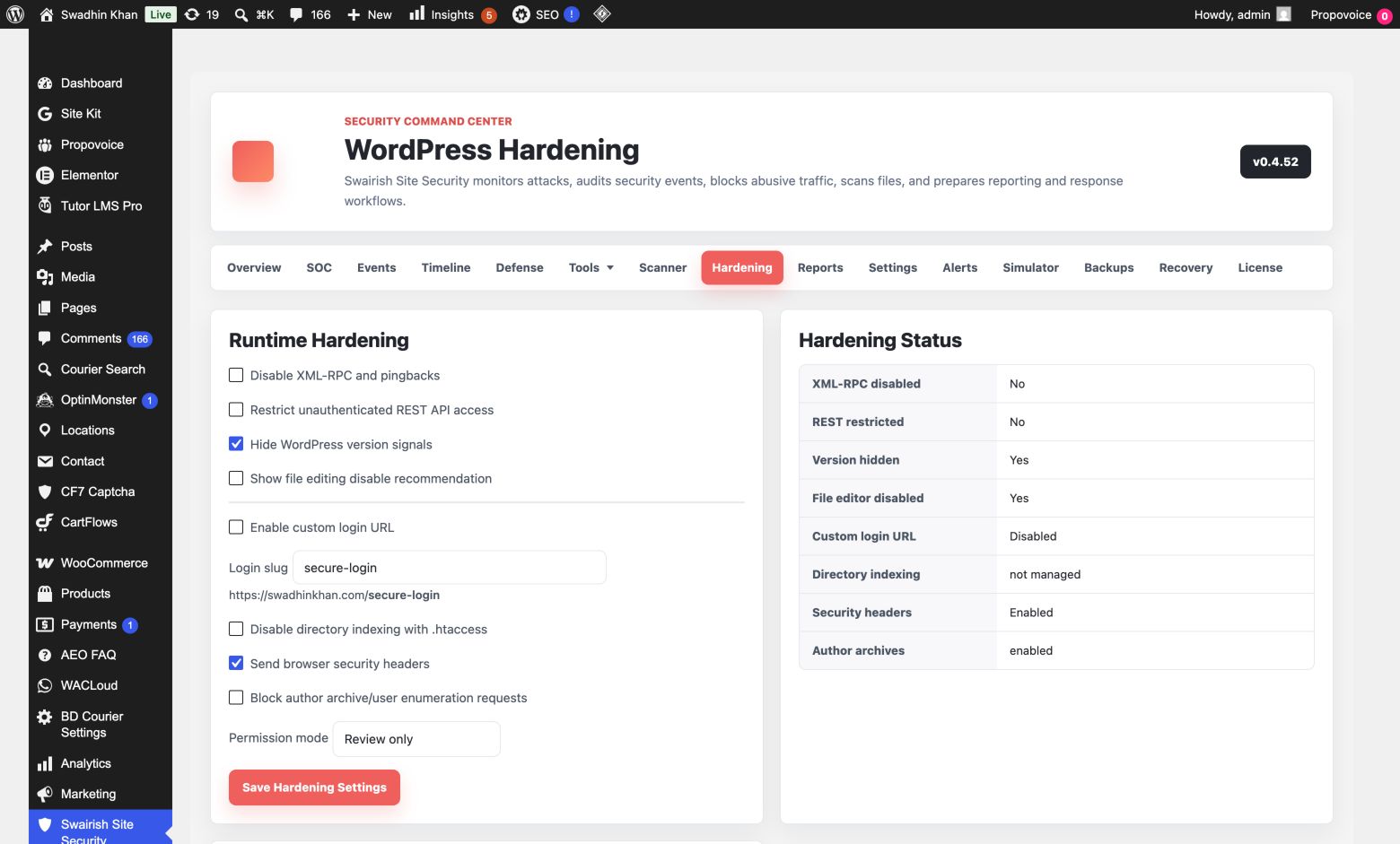
Task: Open the Backups tab
Action: 1109,267
